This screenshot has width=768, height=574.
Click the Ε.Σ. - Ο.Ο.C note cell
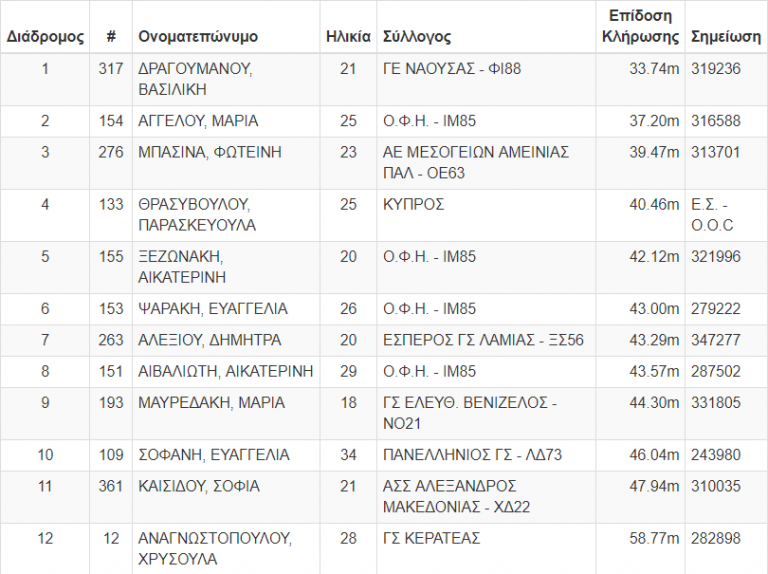(713, 215)
